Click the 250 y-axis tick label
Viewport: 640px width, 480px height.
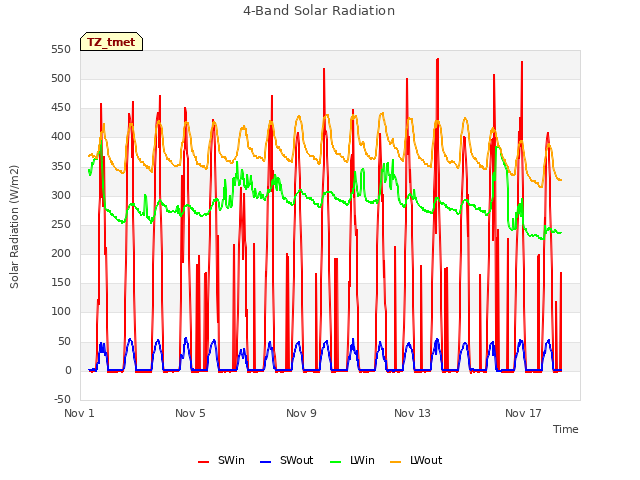[61, 225]
